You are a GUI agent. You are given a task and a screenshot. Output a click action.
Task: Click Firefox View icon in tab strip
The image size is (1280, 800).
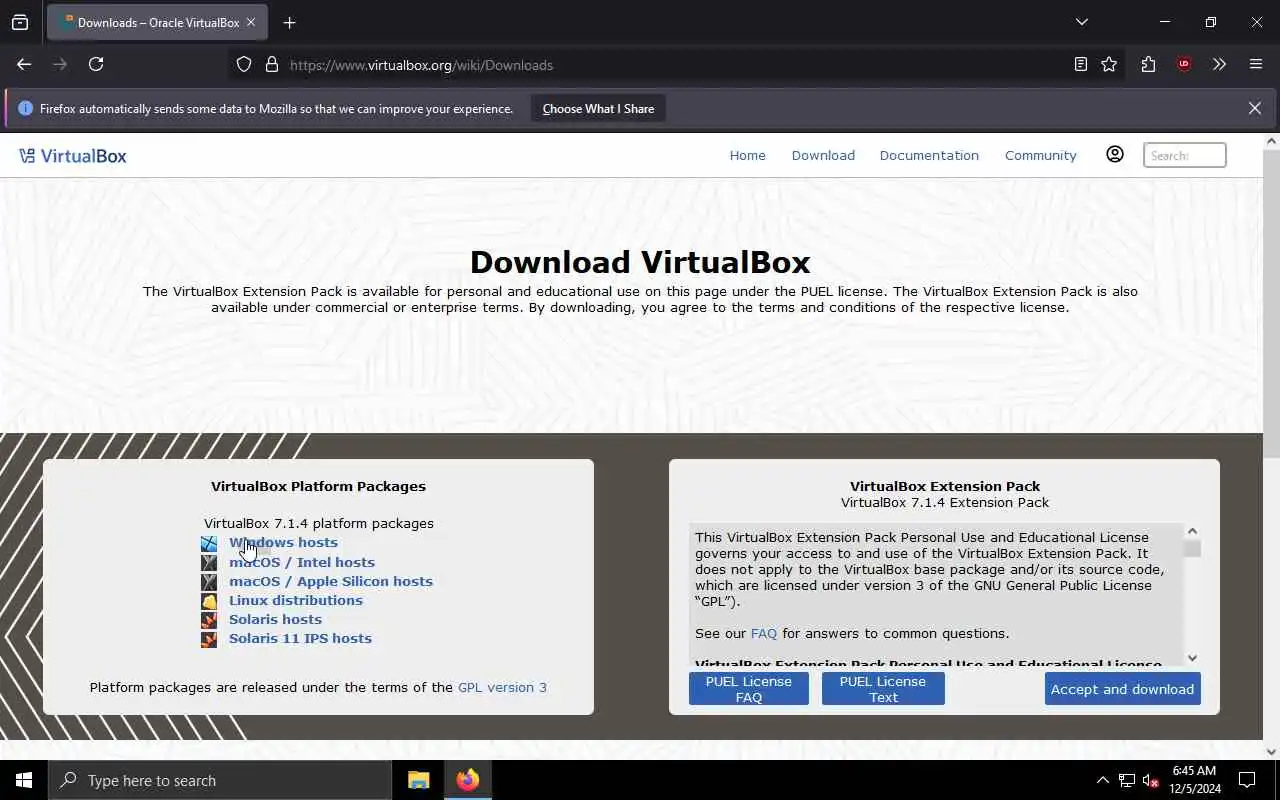[20, 22]
